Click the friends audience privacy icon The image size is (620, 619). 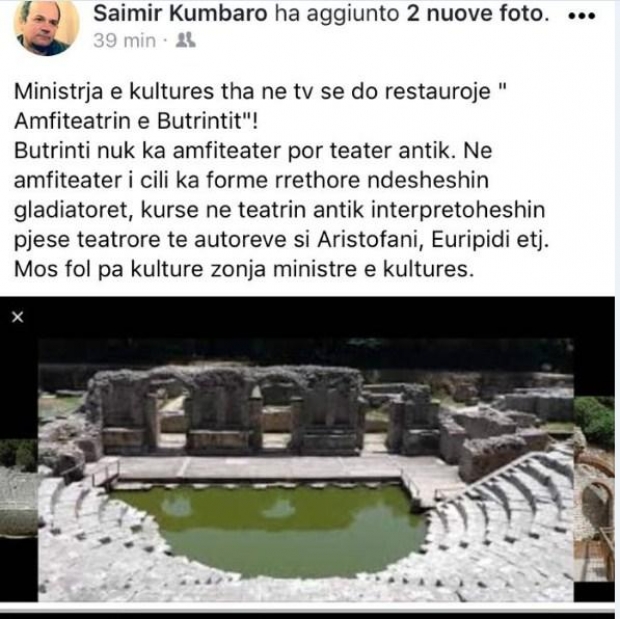pyautogui.click(x=185, y=40)
